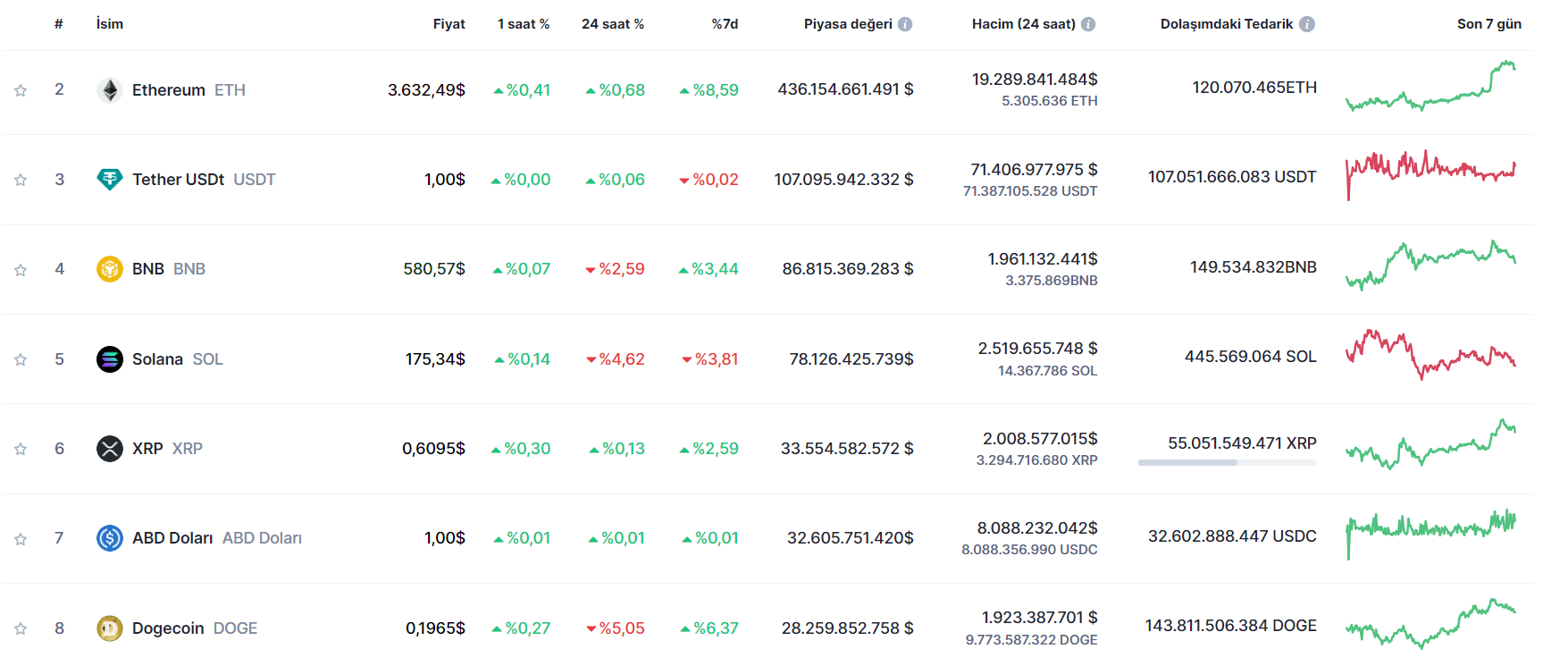Sort by the 1 saat % header
The image size is (1568, 666).
[x=524, y=24]
